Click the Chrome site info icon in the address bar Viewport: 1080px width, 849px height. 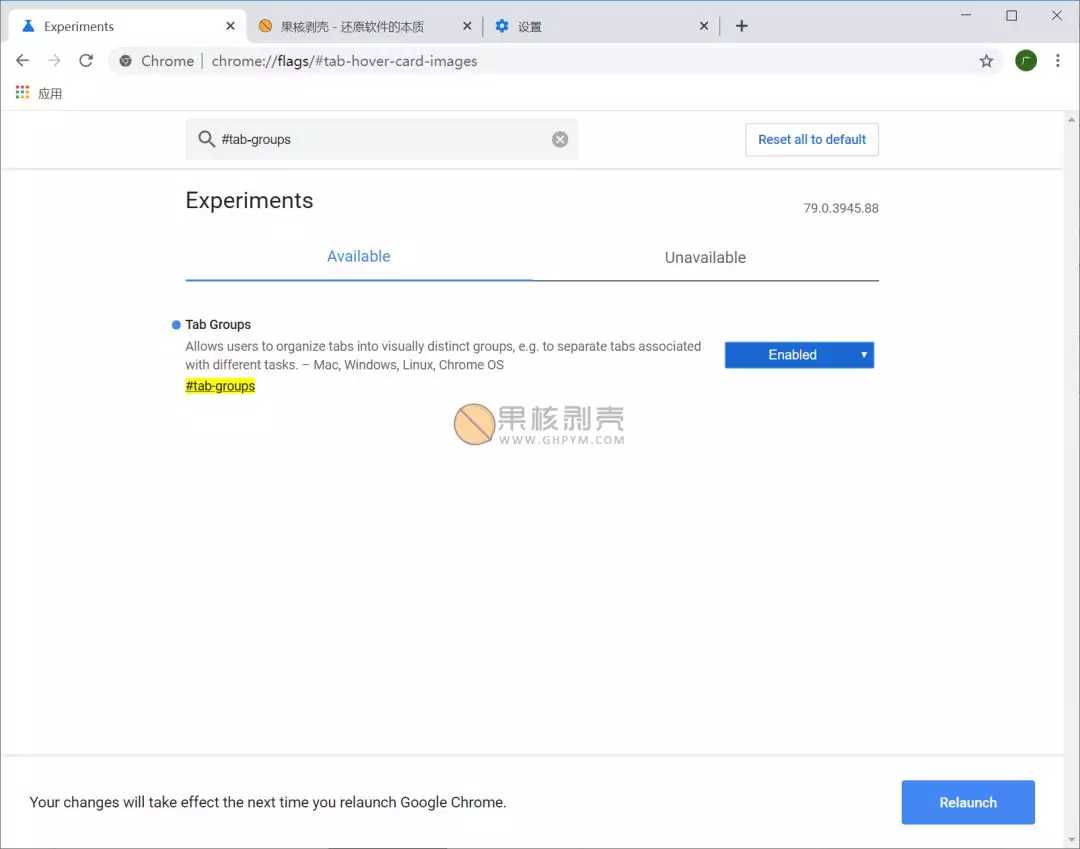point(125,61)
